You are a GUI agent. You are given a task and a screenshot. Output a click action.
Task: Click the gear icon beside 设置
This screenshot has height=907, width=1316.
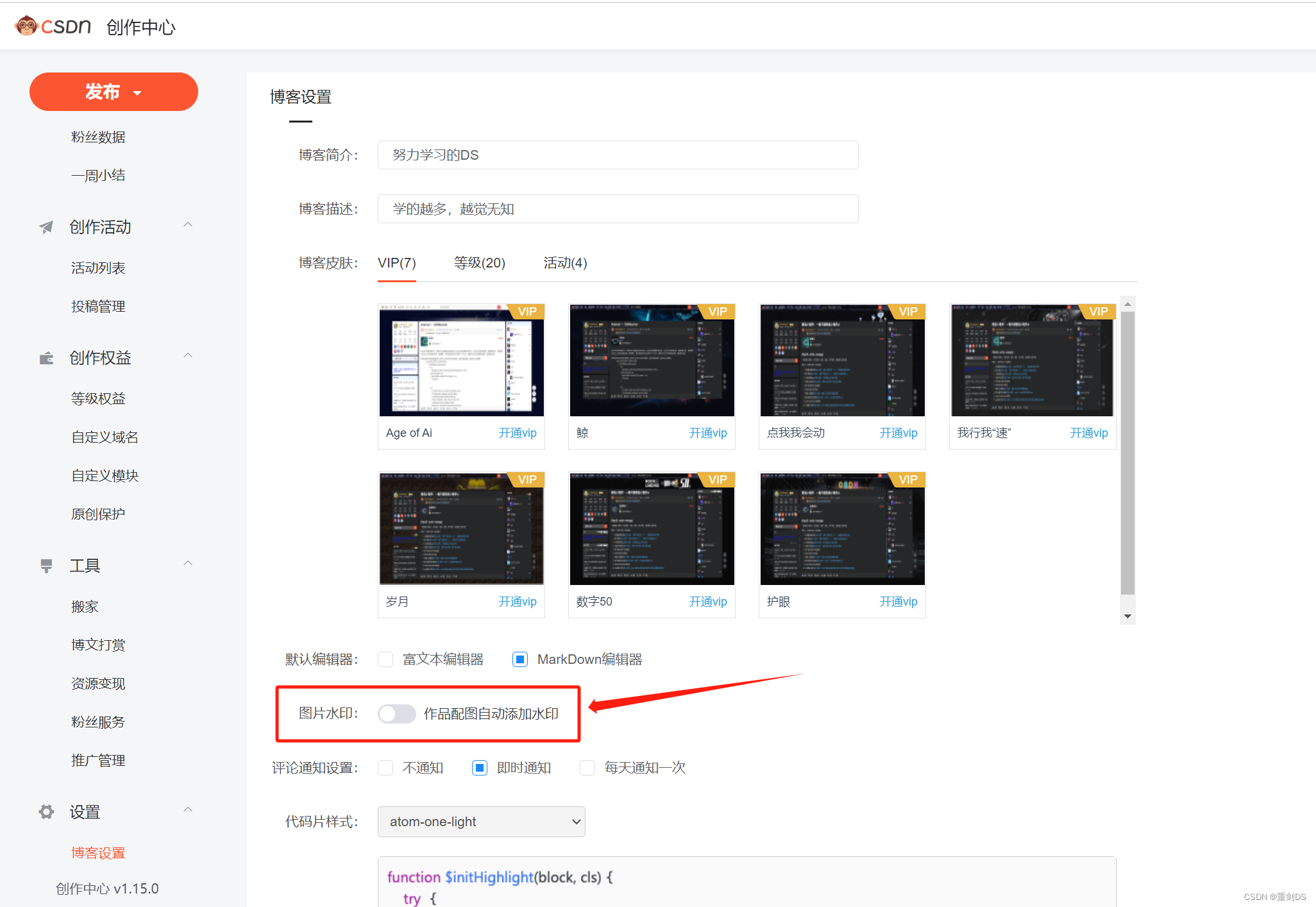pyautogui.click(x=46, y=812)
